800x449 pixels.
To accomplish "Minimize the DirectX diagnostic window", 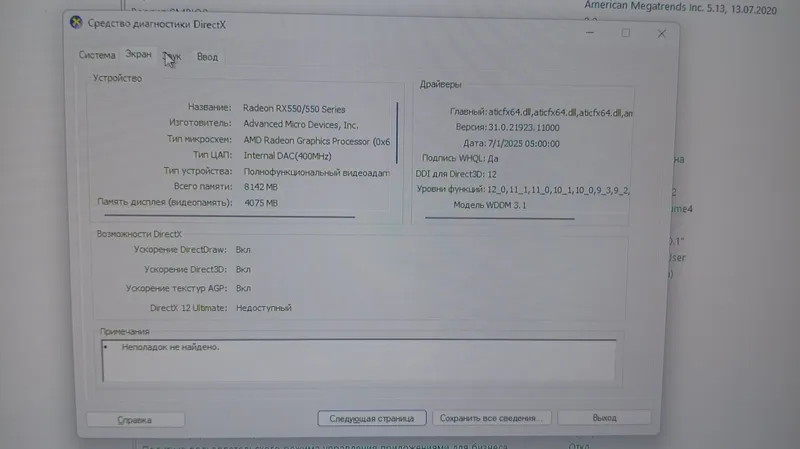I will (590, 33).
